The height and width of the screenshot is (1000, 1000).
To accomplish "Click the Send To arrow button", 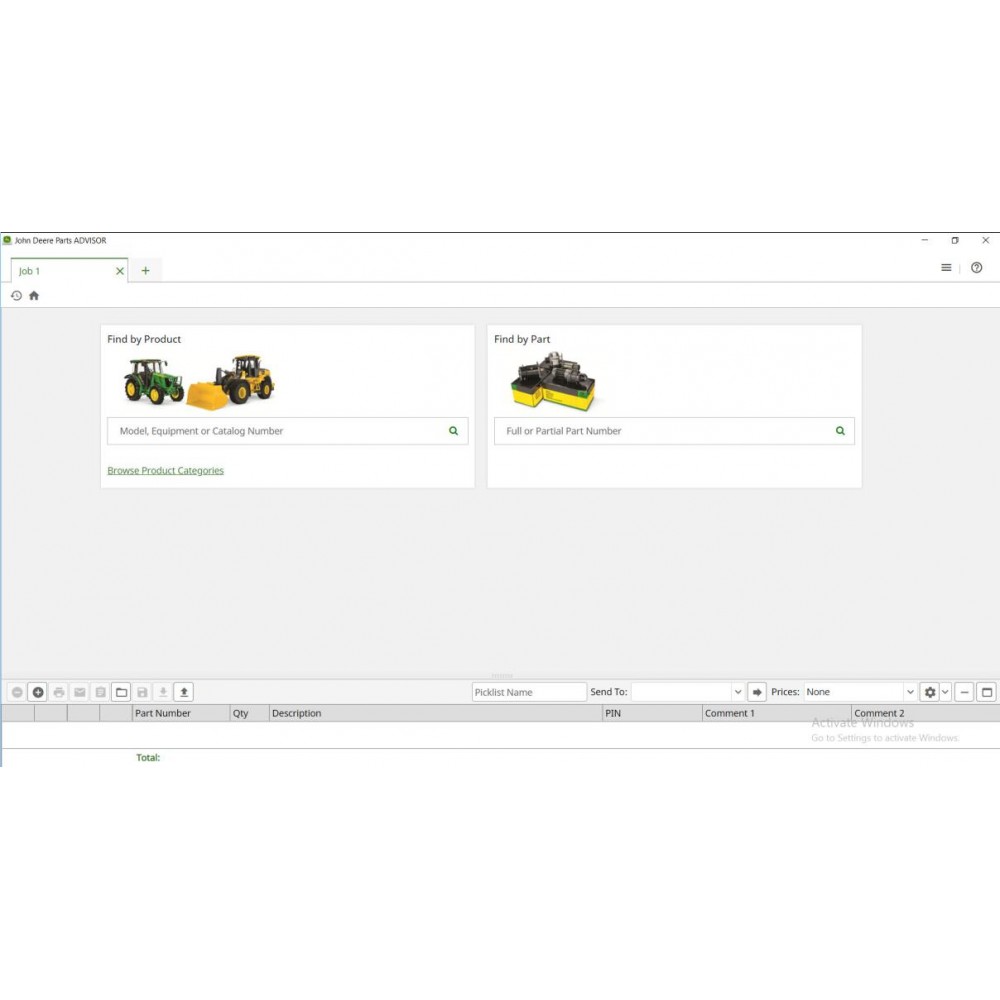I will coord(756,692).
